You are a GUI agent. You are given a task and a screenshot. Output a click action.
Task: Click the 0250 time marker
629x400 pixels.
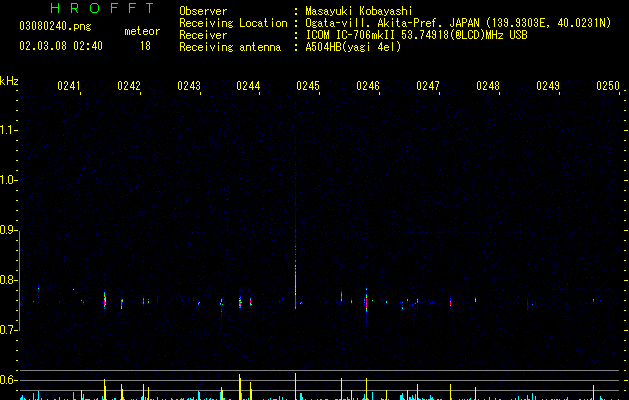point(608,86)
